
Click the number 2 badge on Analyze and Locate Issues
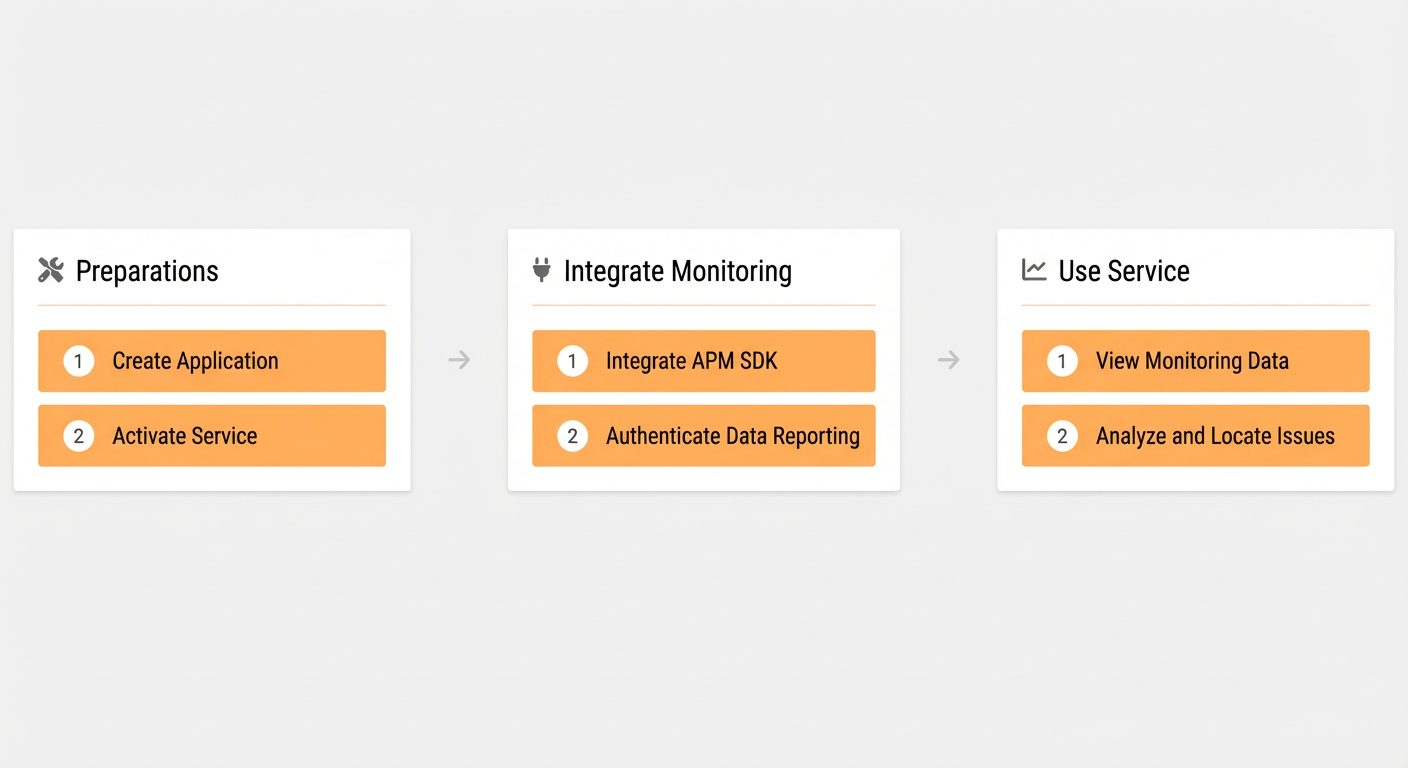(1062, 436)
